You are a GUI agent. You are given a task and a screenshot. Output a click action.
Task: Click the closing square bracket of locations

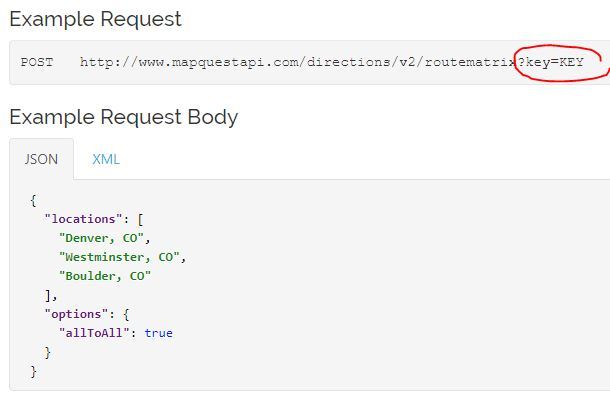(48, 296)
